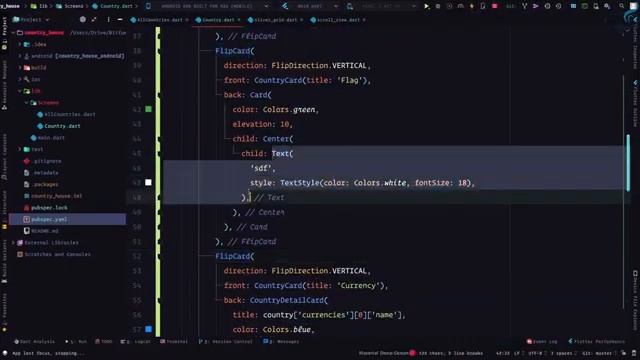Open the Terminal tool window
This screenshot has height=360, width=640.
pos(174,342)
